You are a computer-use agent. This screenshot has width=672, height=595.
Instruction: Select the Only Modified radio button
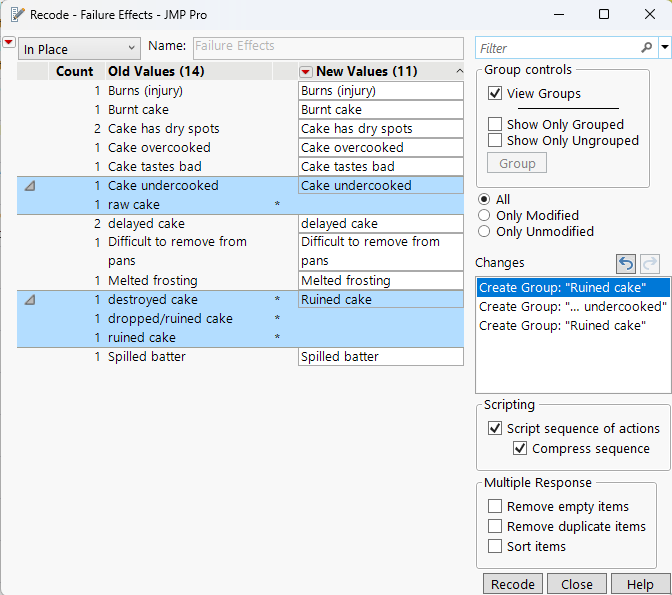(x=485, y=215)
